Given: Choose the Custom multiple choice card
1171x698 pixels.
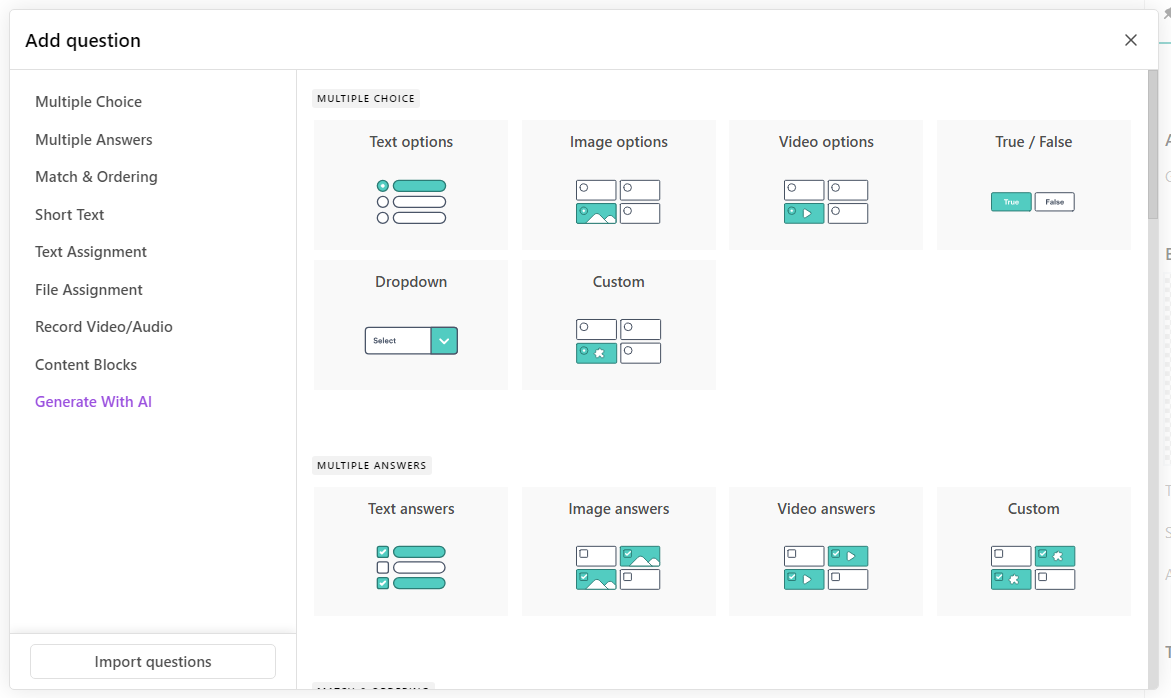Looking at the screenshot, I should [618, 325].
